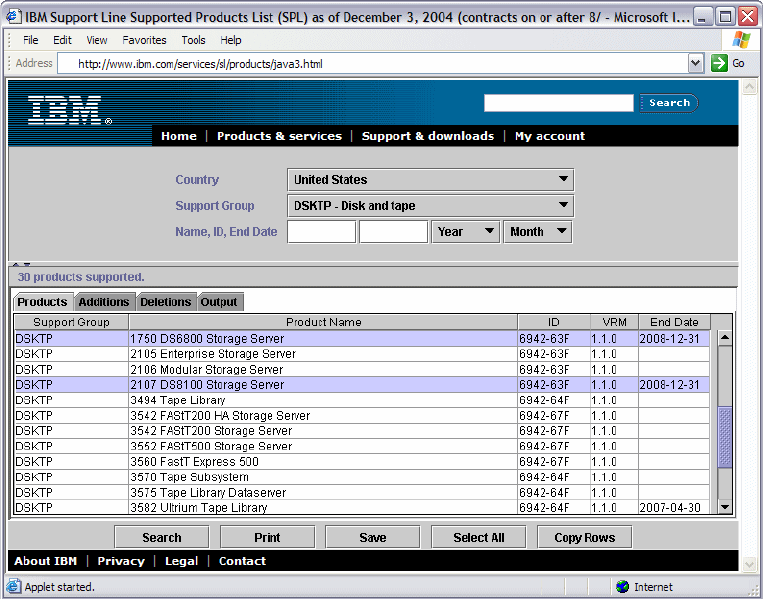Viewport: 763px width, 599px height.
Task: Select the 1750 DS6800 Storage Server row
Action: tap(362, 338)
